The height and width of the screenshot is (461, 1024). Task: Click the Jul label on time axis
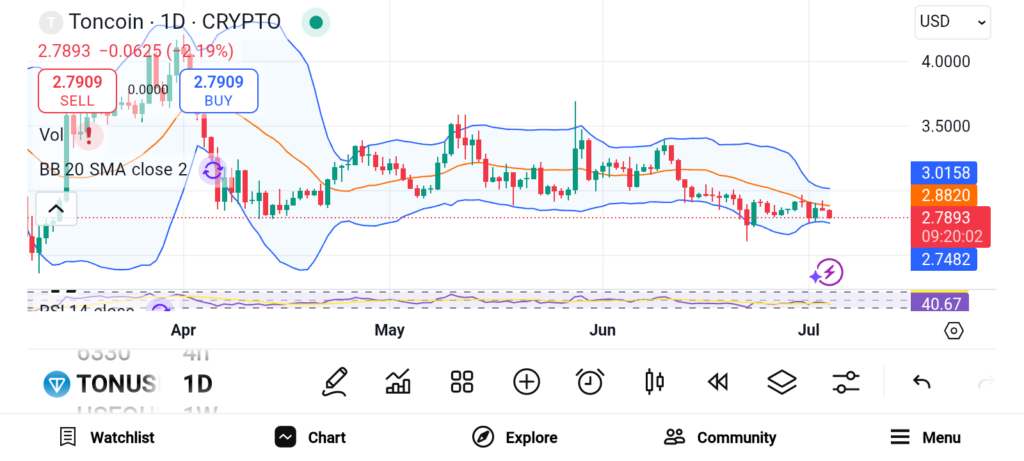[x=808, y=330]
